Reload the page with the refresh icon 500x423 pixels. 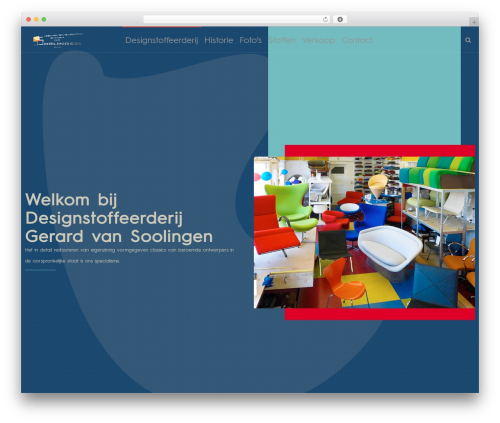(x=325, y=19)
